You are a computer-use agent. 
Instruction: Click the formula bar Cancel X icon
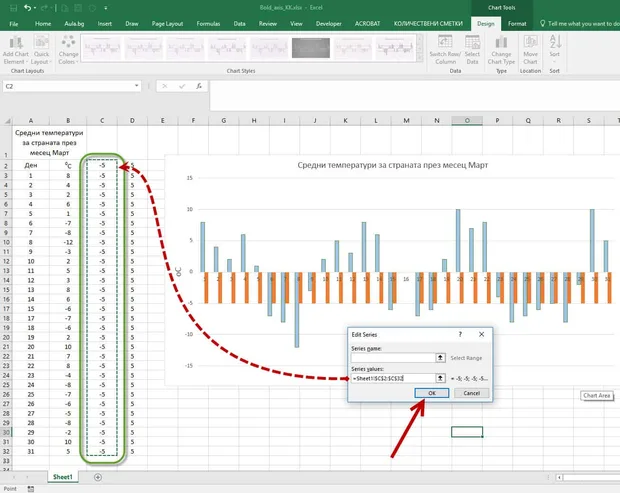(164, 86)
